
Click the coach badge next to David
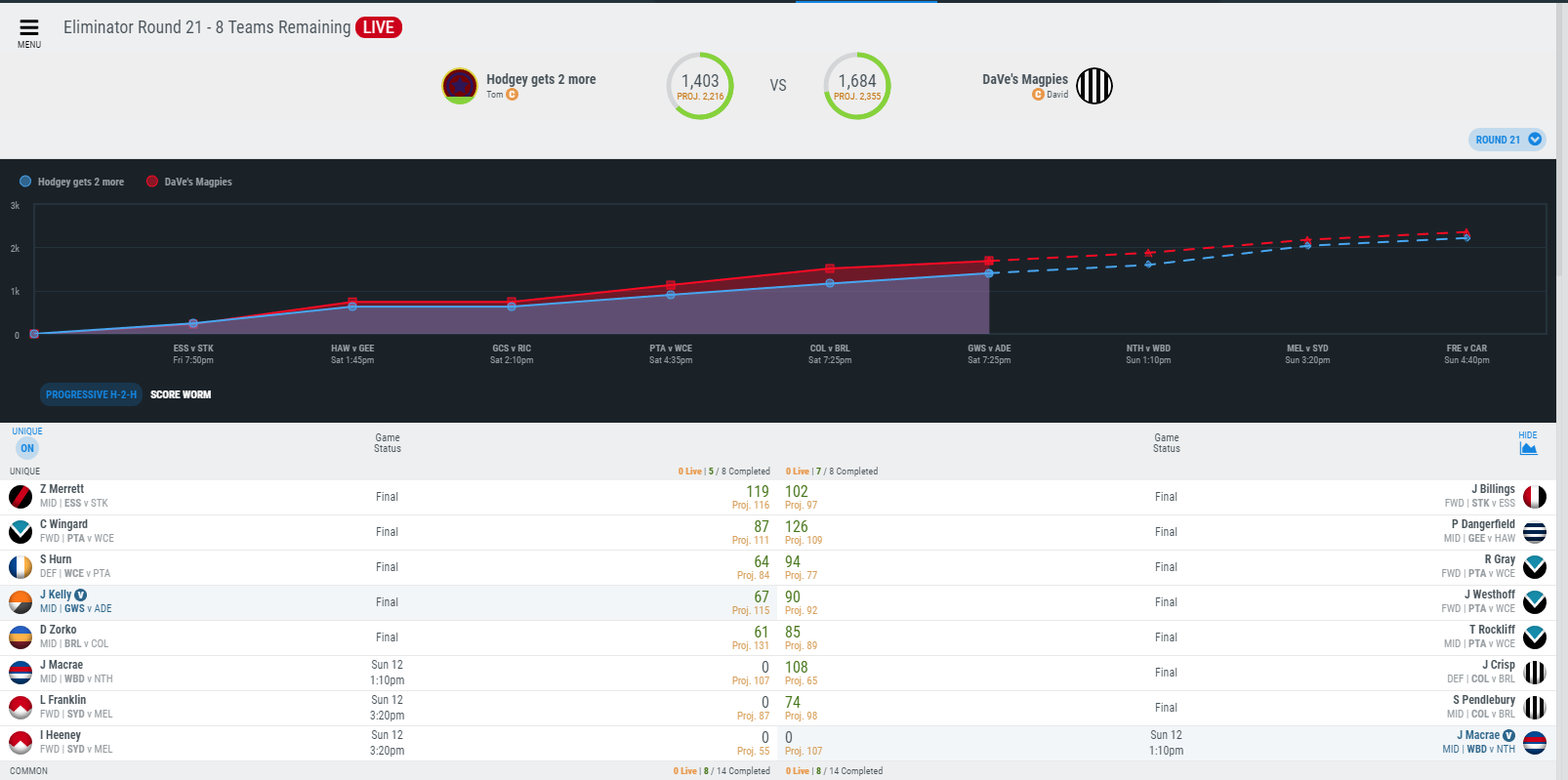pyautogui.click(x=1038, y=95)
